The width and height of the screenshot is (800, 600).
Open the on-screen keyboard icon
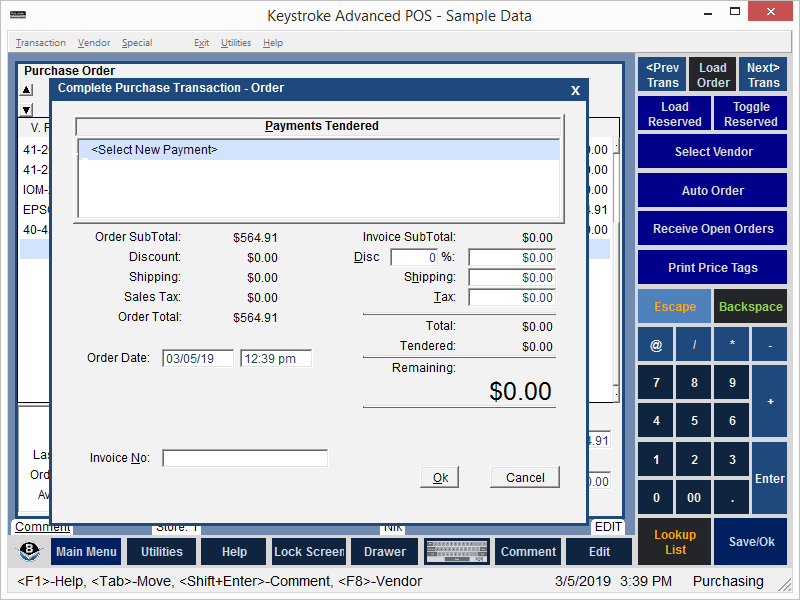pyautogui.click(x=457, y=552)
